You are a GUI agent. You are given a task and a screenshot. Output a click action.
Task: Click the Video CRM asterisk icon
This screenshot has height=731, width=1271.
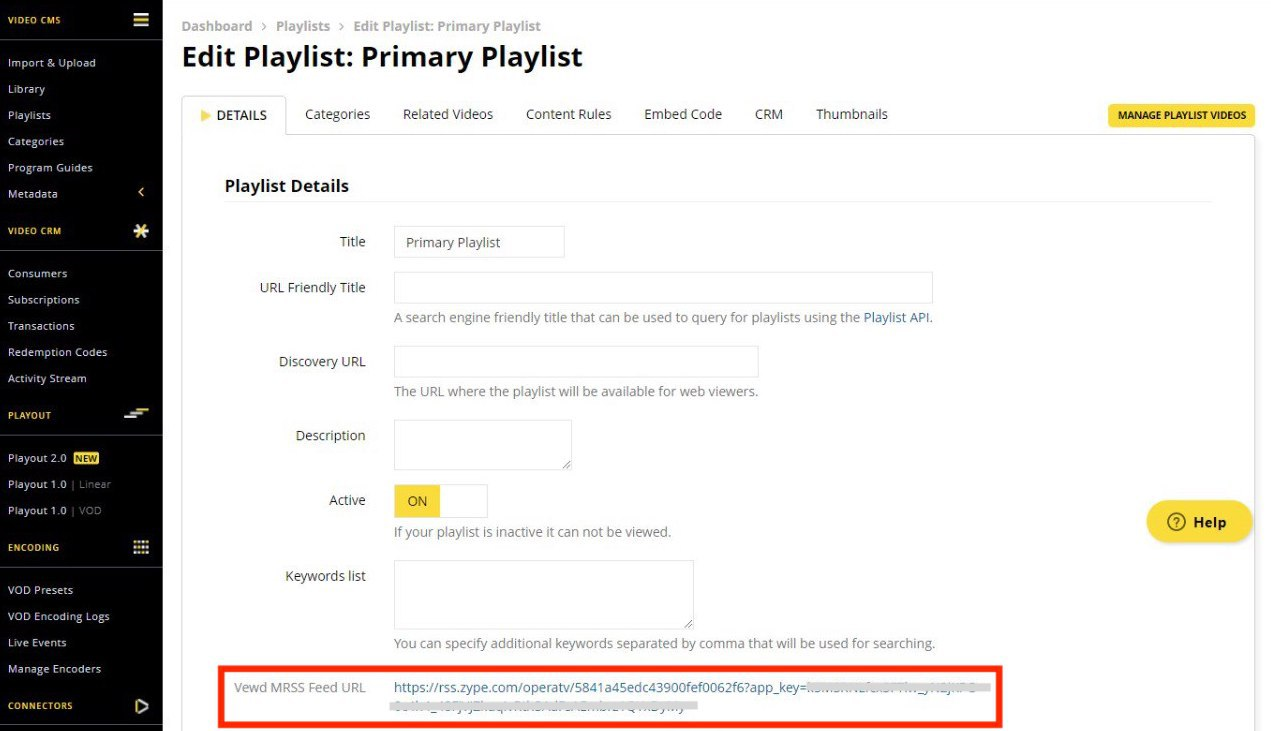point(141,230)
